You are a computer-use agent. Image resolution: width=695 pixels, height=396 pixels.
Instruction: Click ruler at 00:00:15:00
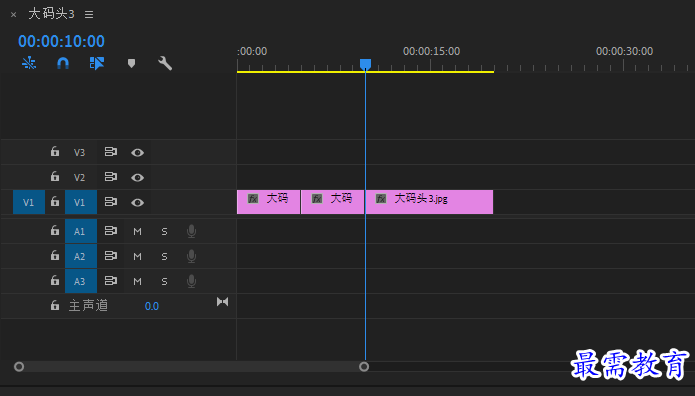click(431, 51)
